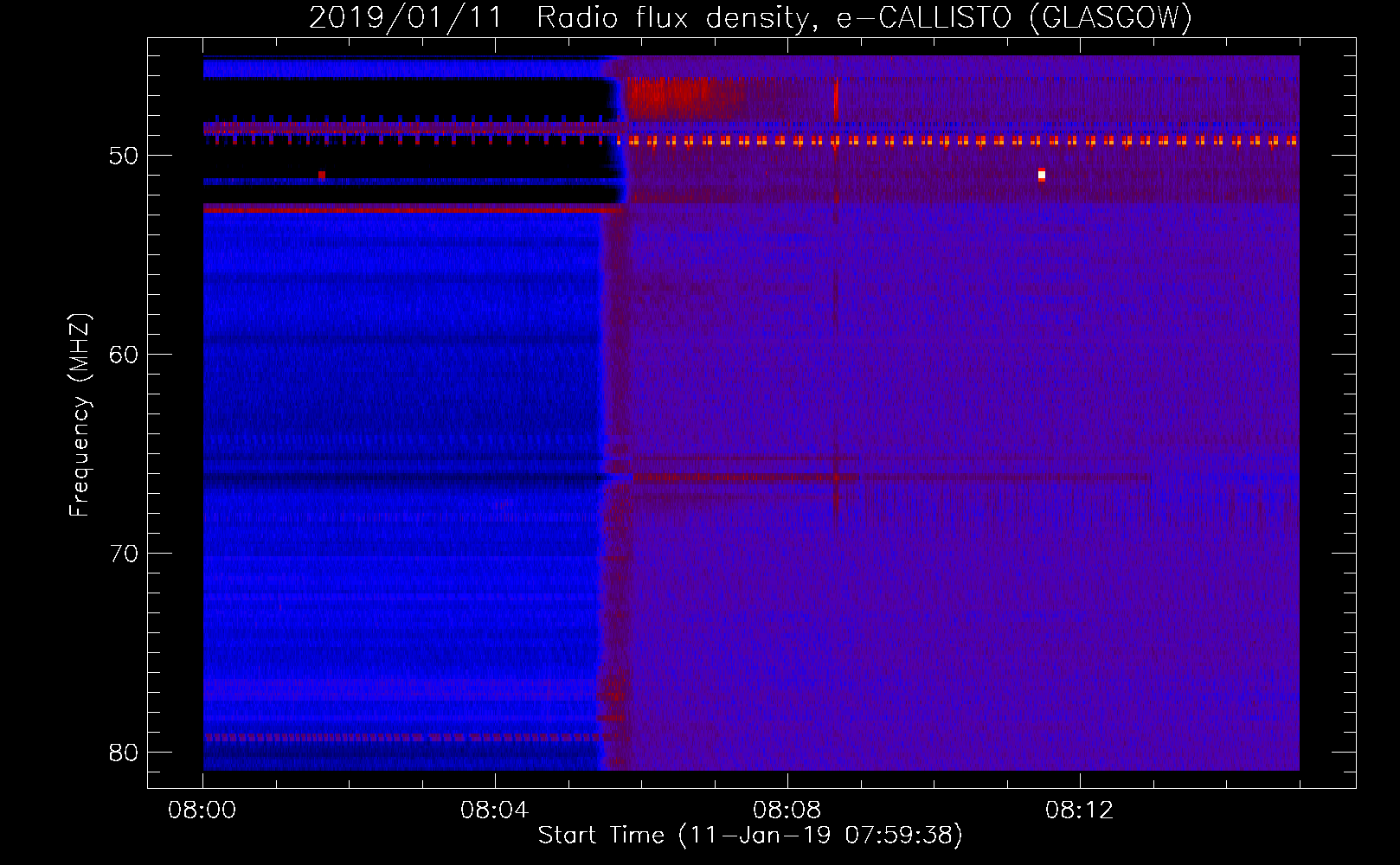Screen dimensions: 1400x865
Task: Click the plot title mentioning e-CALLISTO (GLASGOW)
Action: point(750,17)
